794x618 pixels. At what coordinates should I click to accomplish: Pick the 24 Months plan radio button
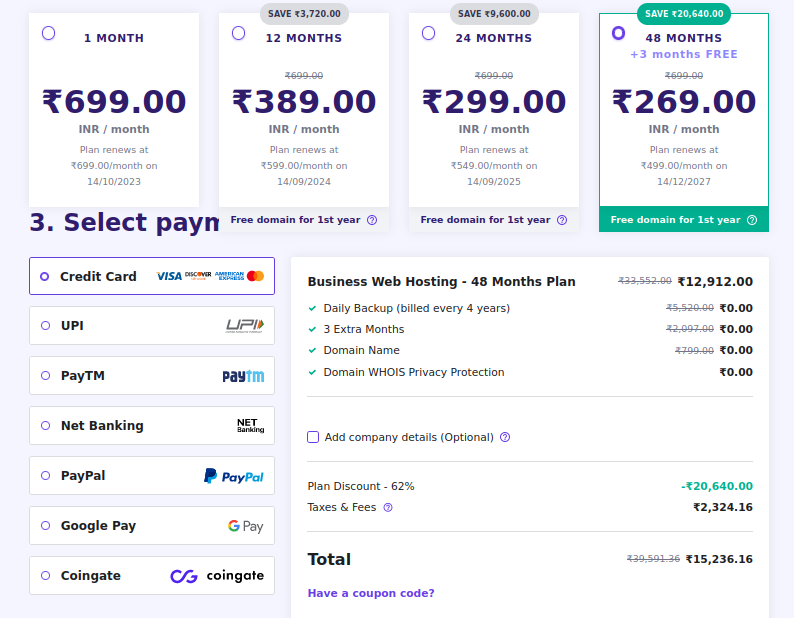click(x=428, y=33)
